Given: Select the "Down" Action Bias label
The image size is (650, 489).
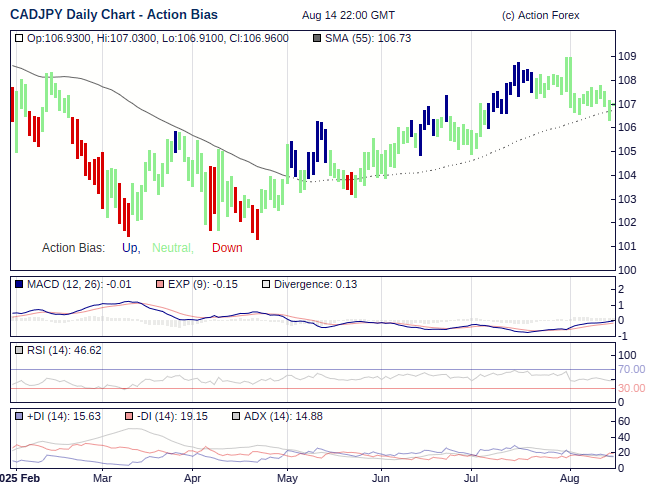Looking at the screenshot, I should [x=227, y=248].
